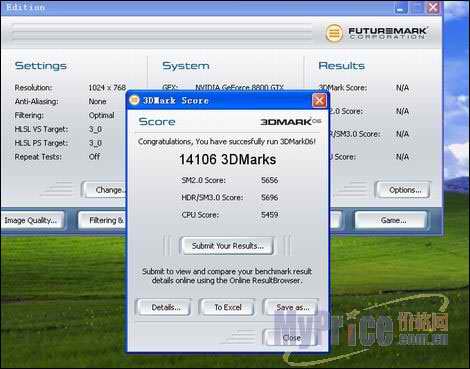Close the main 3DMark window
This screenshot has width=470, height=369.
433,7
